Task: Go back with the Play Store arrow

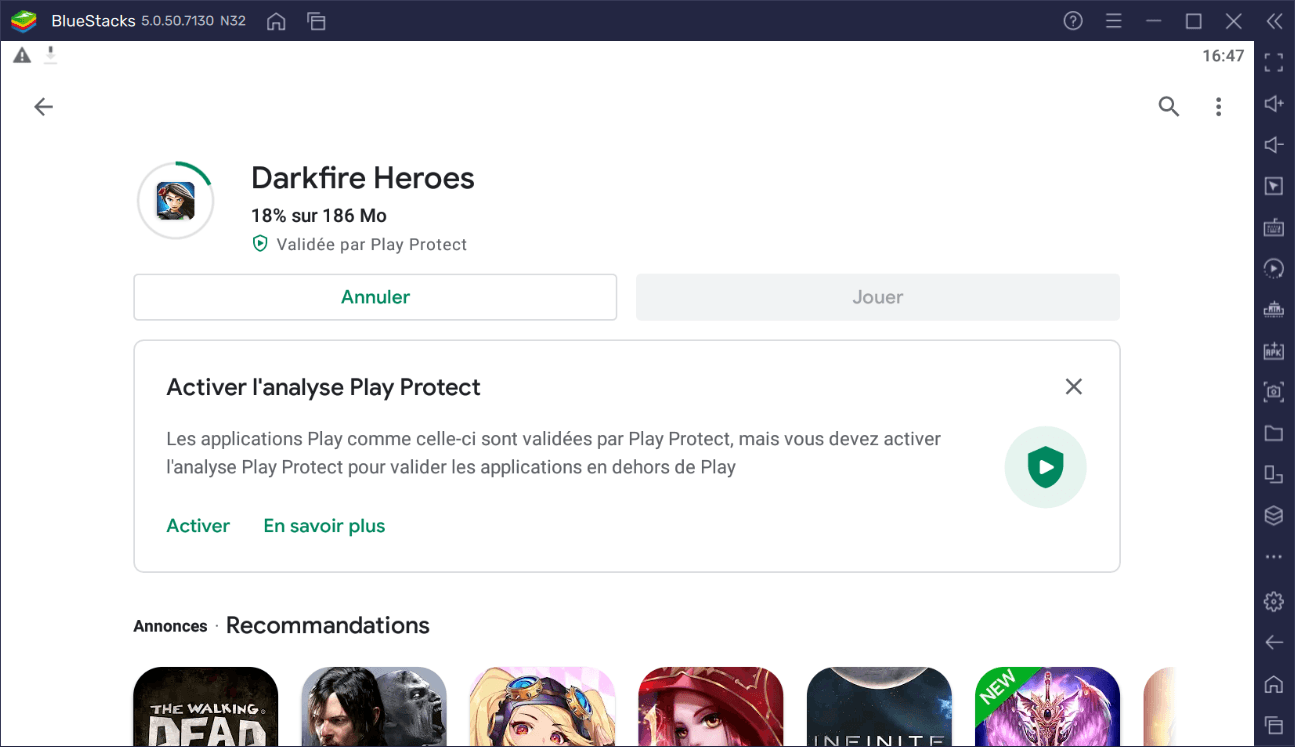Action: click(43, 107)
